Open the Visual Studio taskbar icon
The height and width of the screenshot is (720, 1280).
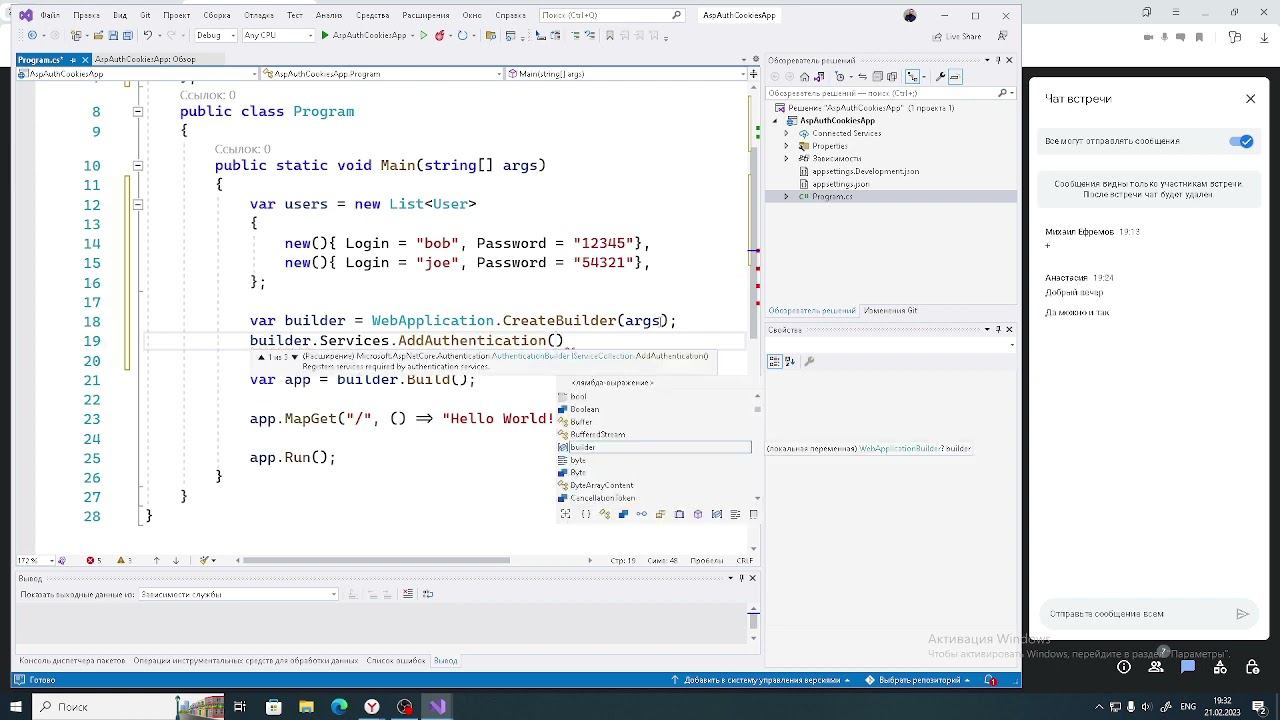click(437, 707)
